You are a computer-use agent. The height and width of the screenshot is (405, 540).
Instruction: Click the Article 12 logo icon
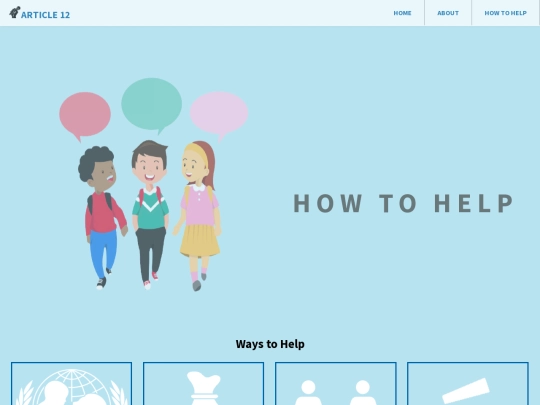(x=15, y=12)
